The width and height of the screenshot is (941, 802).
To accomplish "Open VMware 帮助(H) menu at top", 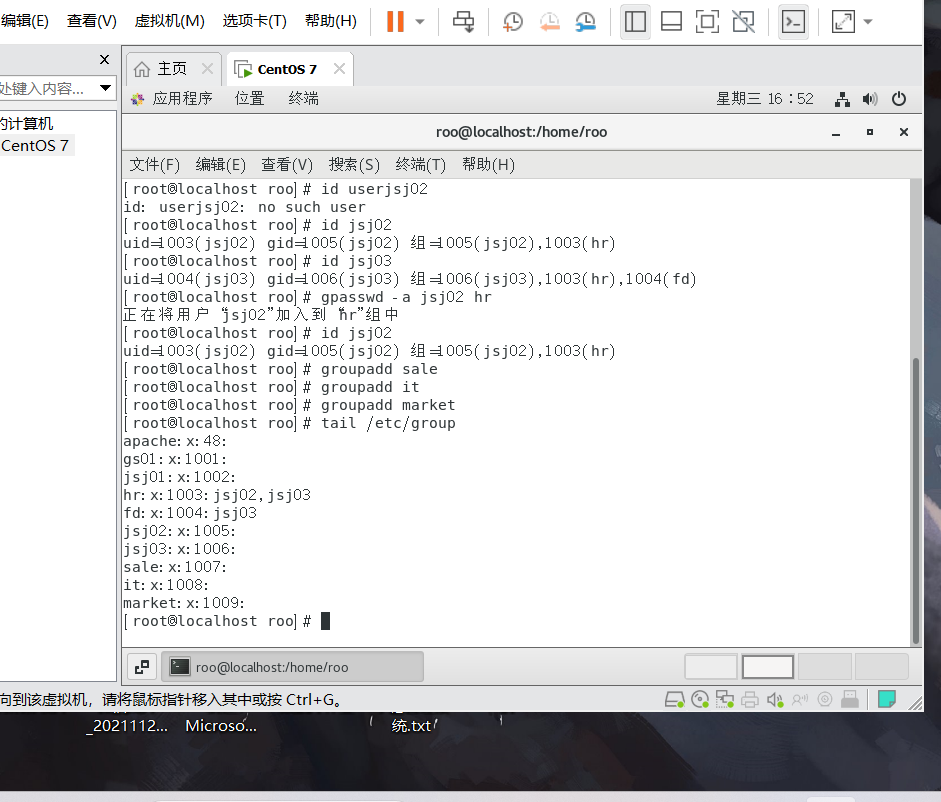I will [331, 21].
